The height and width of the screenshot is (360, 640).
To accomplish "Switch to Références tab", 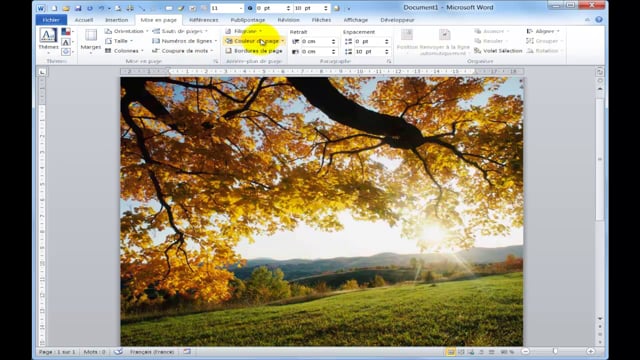I will (x=204, y=20).
